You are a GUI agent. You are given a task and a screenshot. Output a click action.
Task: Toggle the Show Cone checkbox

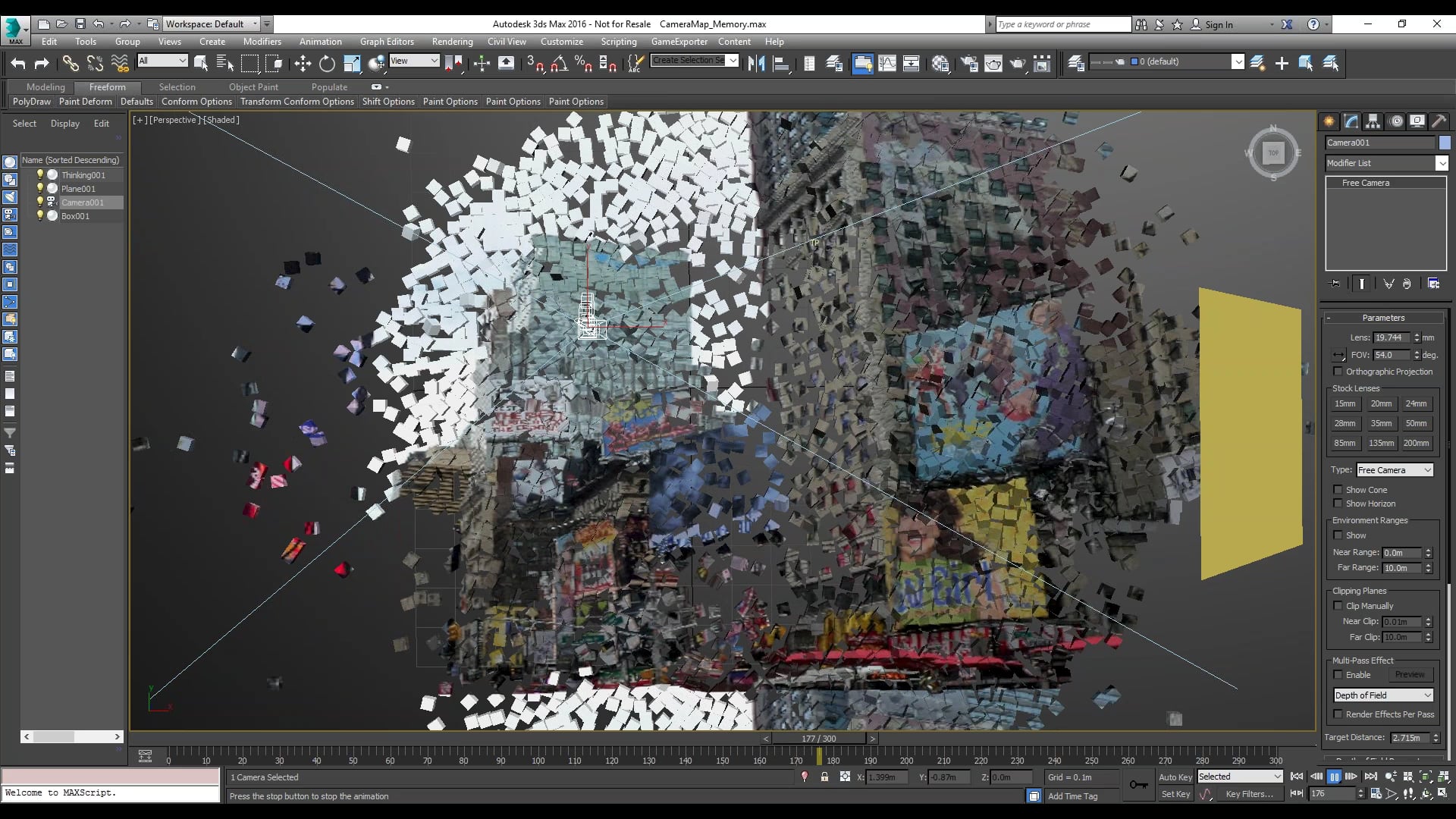pos(1338,490)
